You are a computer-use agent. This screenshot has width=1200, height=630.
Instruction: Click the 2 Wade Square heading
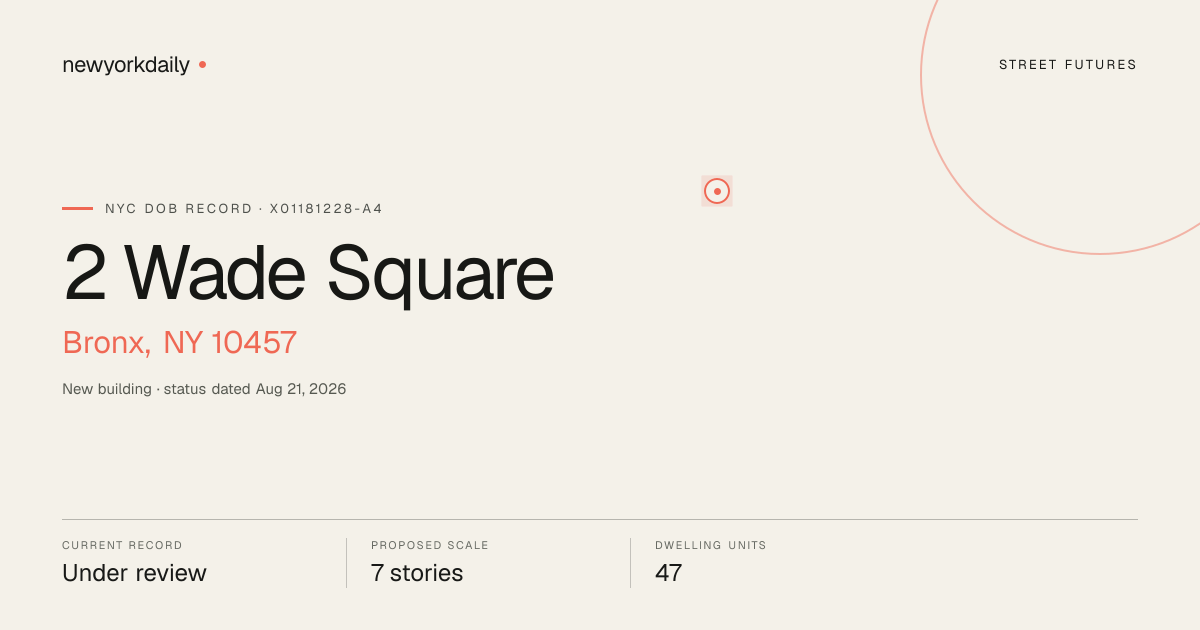coord(308,273)
